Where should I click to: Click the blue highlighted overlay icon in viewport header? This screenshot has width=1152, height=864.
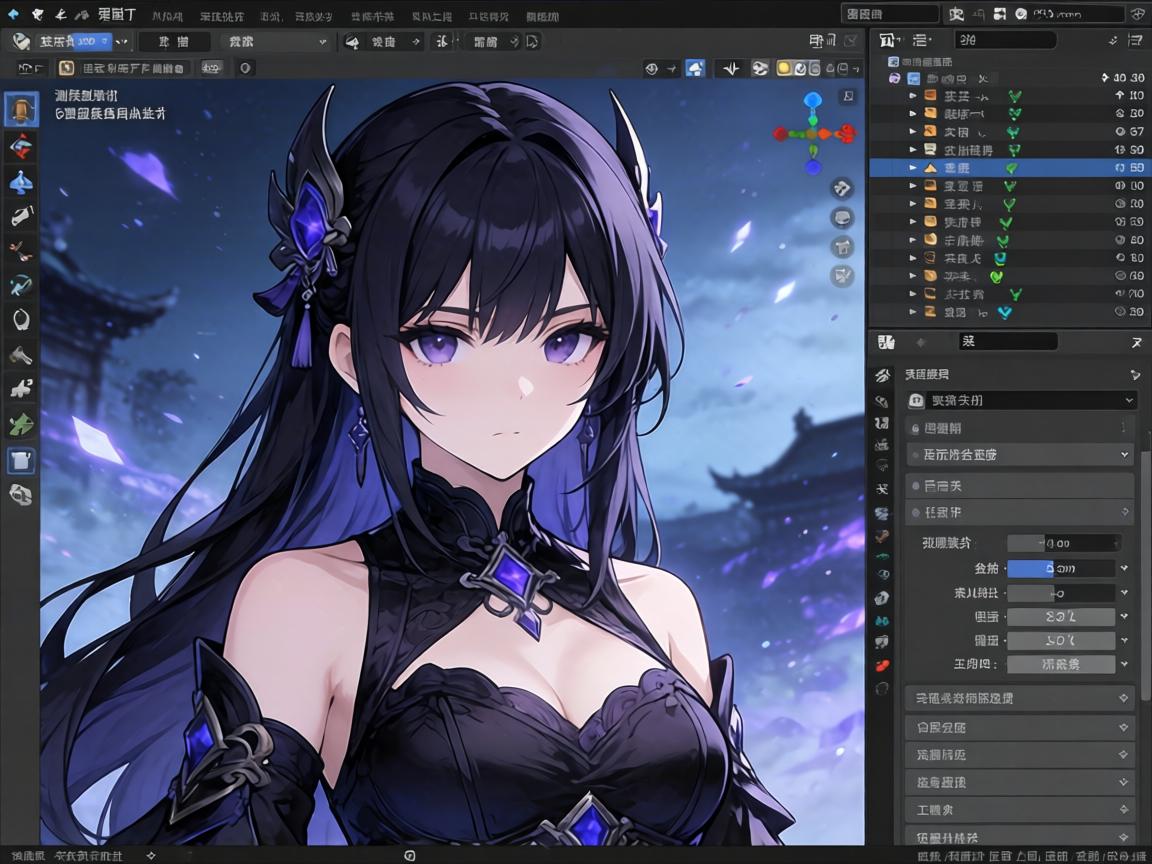click(x=696, y=68)
